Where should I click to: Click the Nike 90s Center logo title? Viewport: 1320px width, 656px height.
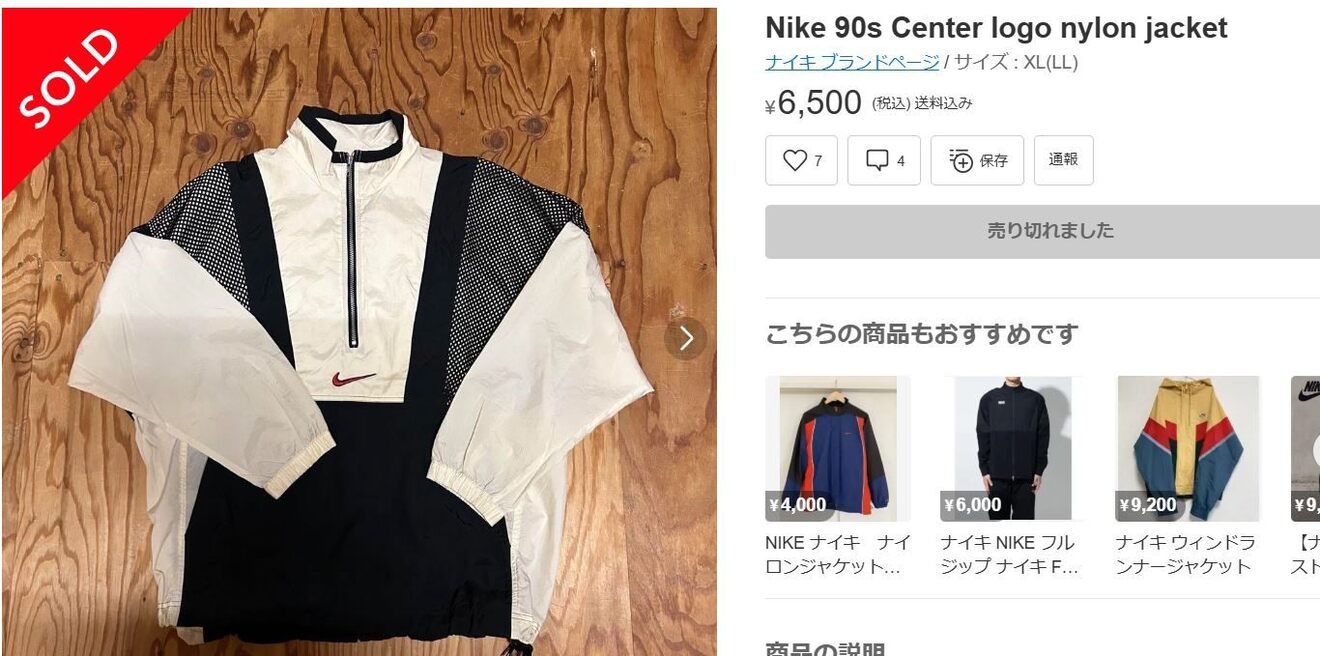pyautogui.click(x=996, y=28)
